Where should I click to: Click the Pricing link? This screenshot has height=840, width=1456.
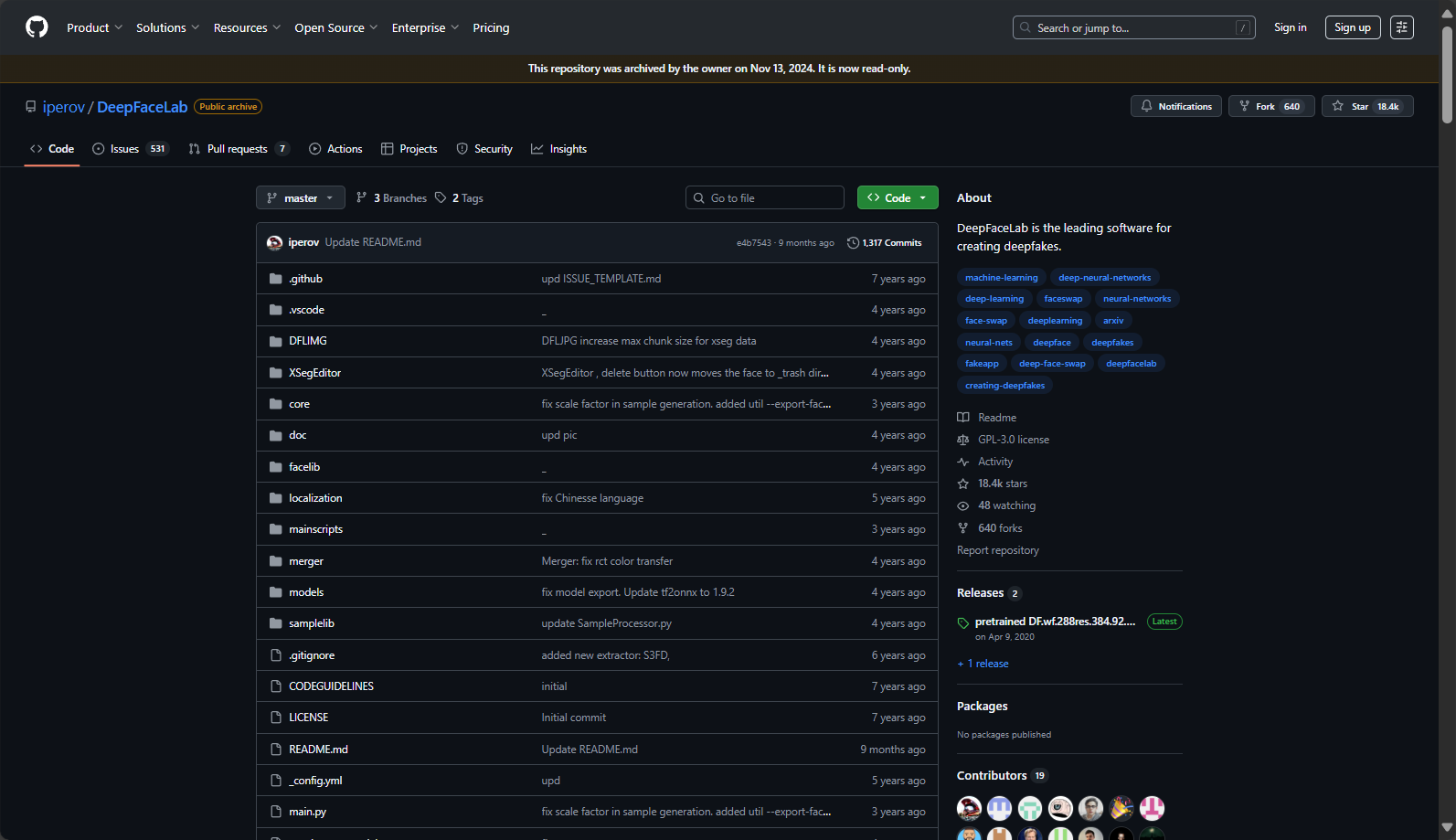click(491, 27)
